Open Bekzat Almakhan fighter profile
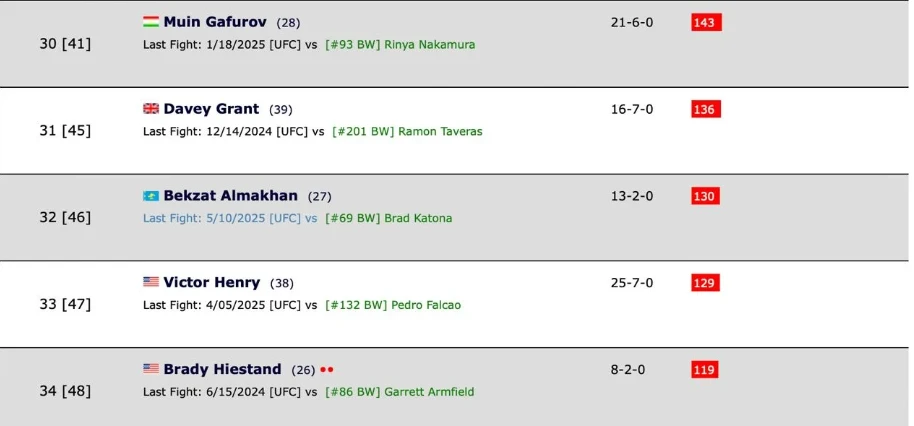Image resolution: width=914 pixels, height=426 pixels. [230, 195]
